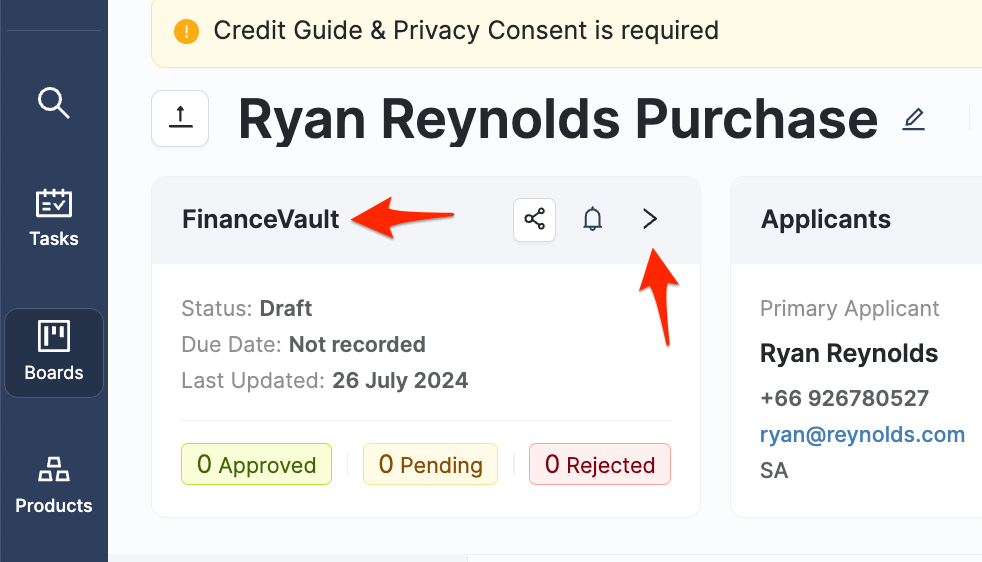Screen dimensions: 982x562
Task: Click the orange warning icon in banner
Action: coord(187,31)
